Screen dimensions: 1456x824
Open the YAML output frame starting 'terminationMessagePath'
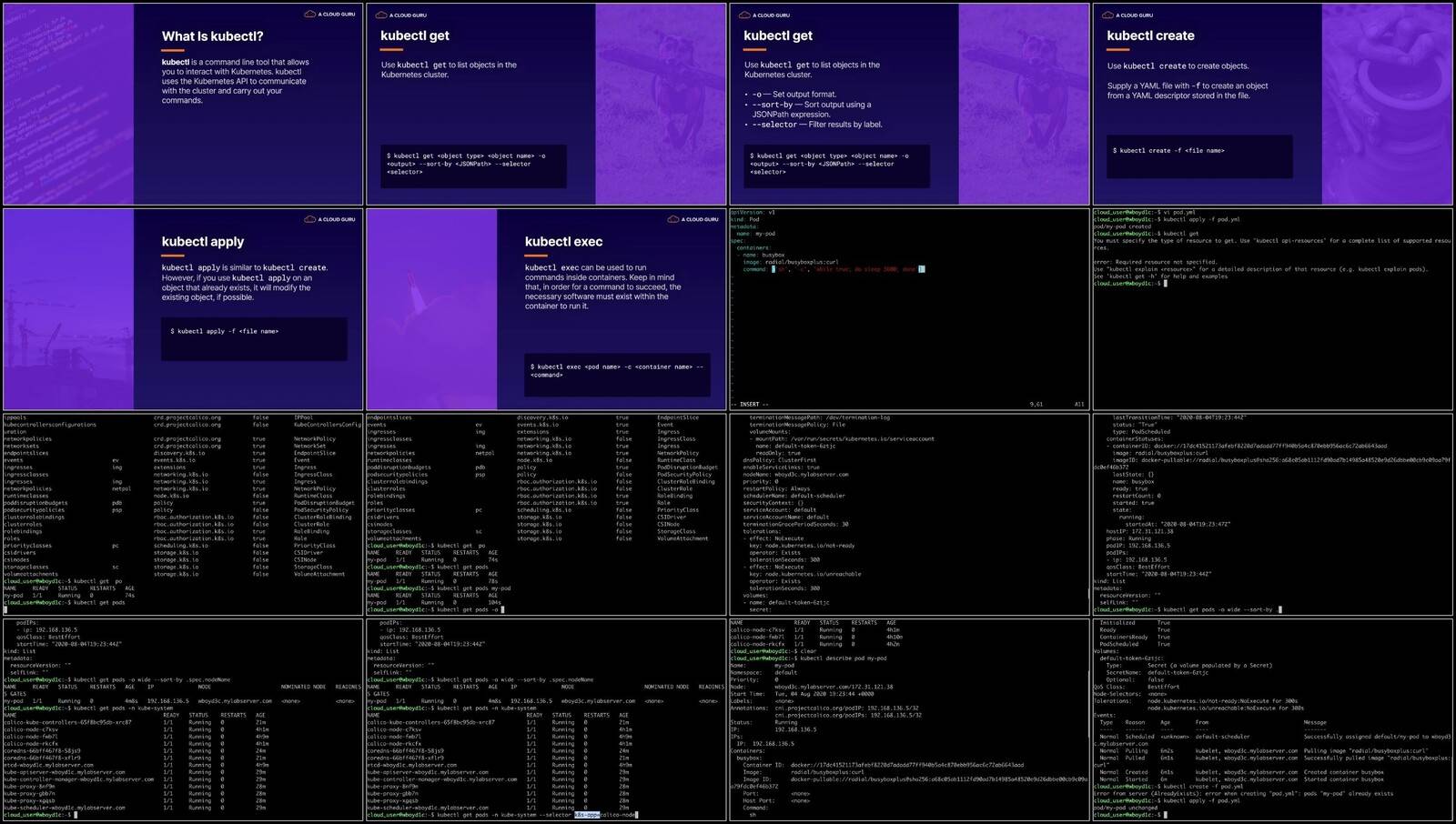909,515
